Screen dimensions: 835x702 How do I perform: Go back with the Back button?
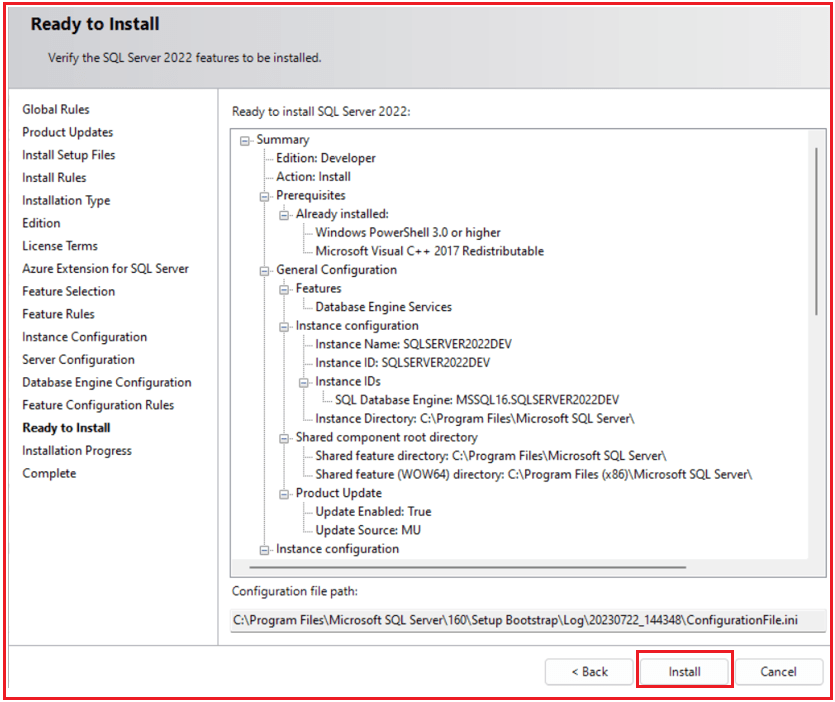click(x=589, y=672)
